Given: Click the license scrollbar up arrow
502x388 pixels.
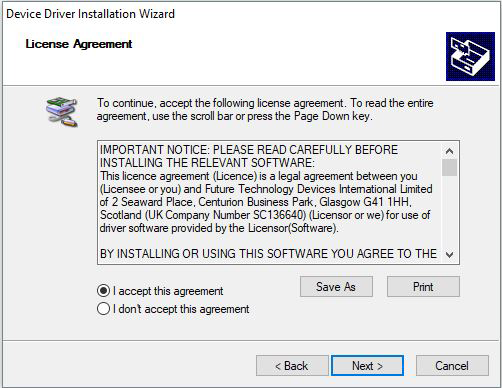Looking at the screenshot, I should (x=449, y=151).
